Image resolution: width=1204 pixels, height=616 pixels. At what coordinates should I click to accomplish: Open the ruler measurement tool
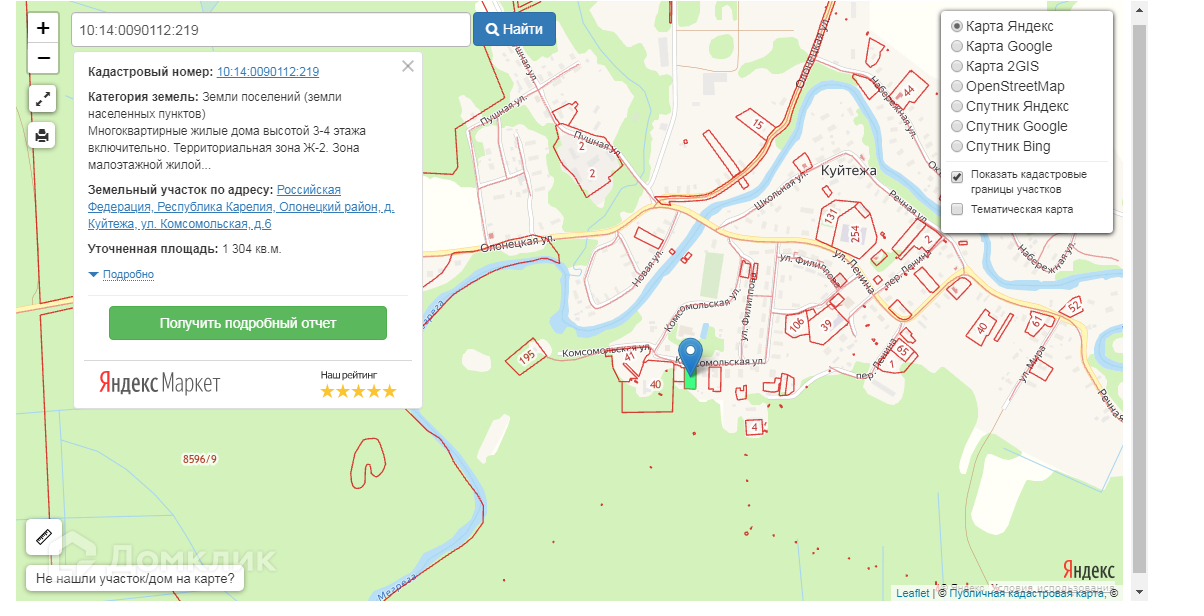[43, 537]
